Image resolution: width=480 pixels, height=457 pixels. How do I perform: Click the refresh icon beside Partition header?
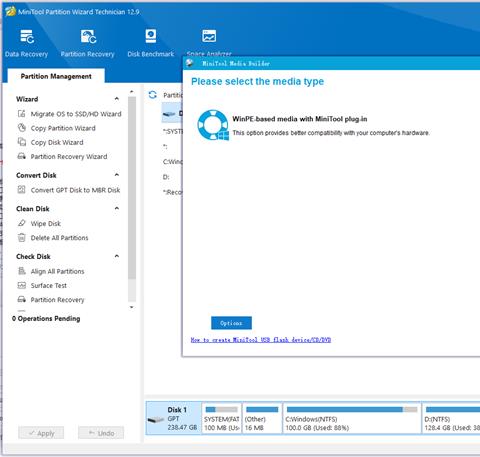[153, 95]
